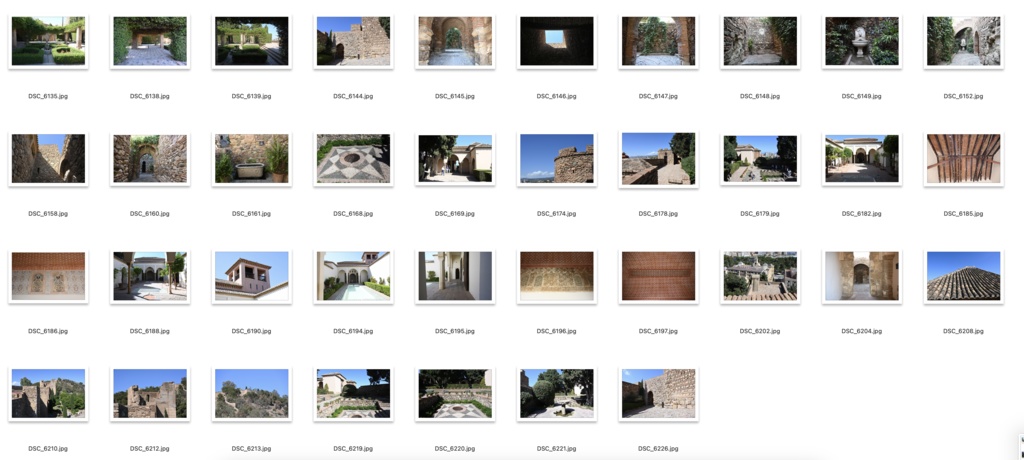Select the DSC_6135.jpg thumbnail
This screenshot has width=1024, height=460.
(x=48, y=41)
